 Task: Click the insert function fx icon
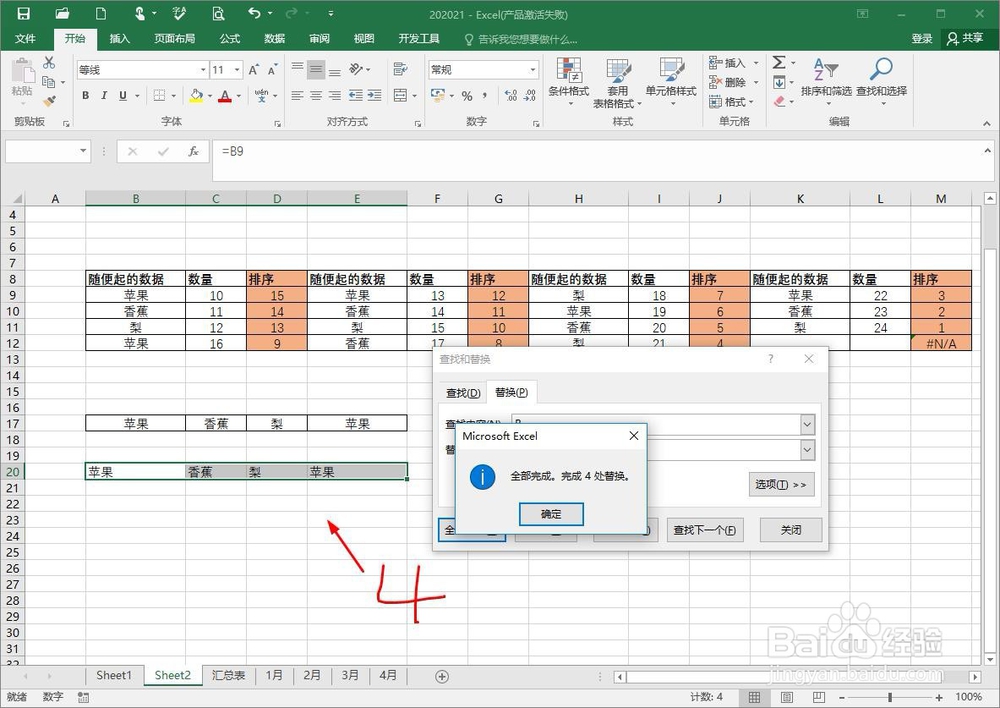193,151
